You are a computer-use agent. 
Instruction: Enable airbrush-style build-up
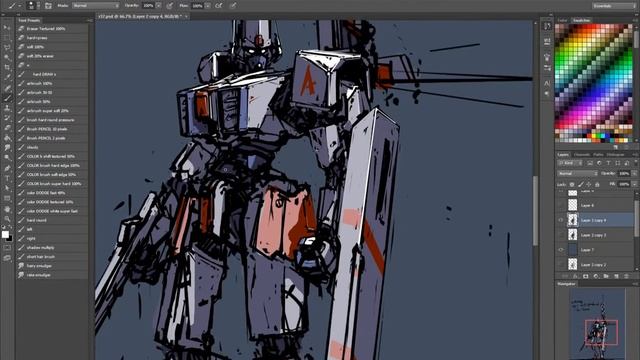point(219,6)
